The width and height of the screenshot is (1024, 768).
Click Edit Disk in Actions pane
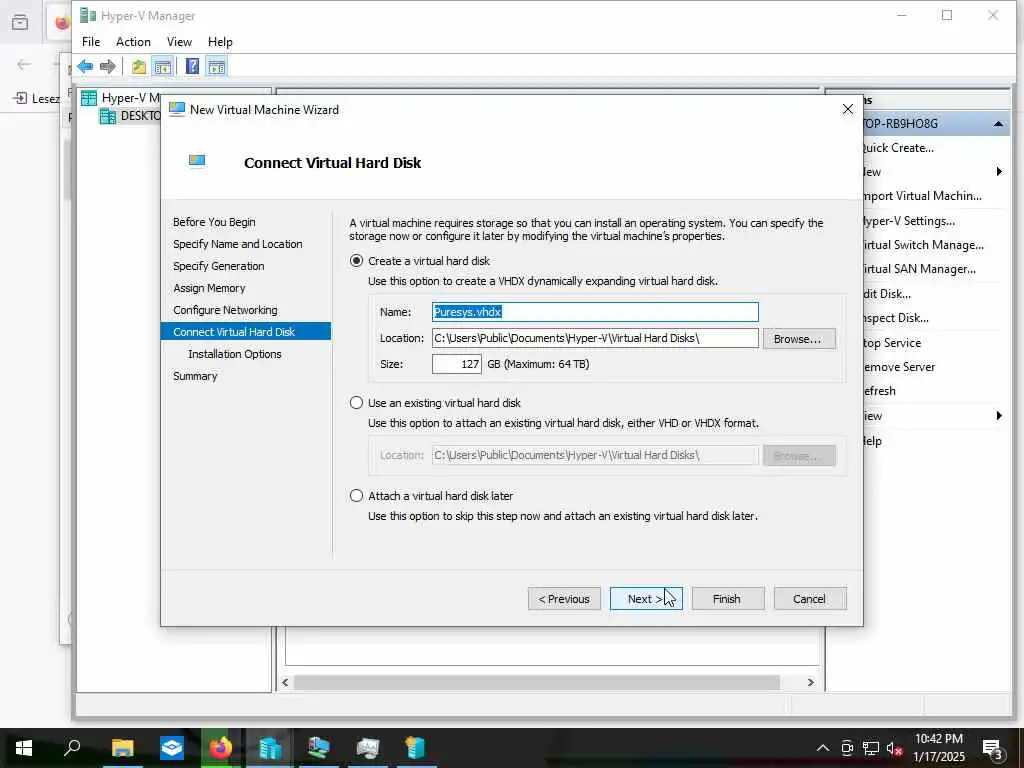click(x=887, y=294)
